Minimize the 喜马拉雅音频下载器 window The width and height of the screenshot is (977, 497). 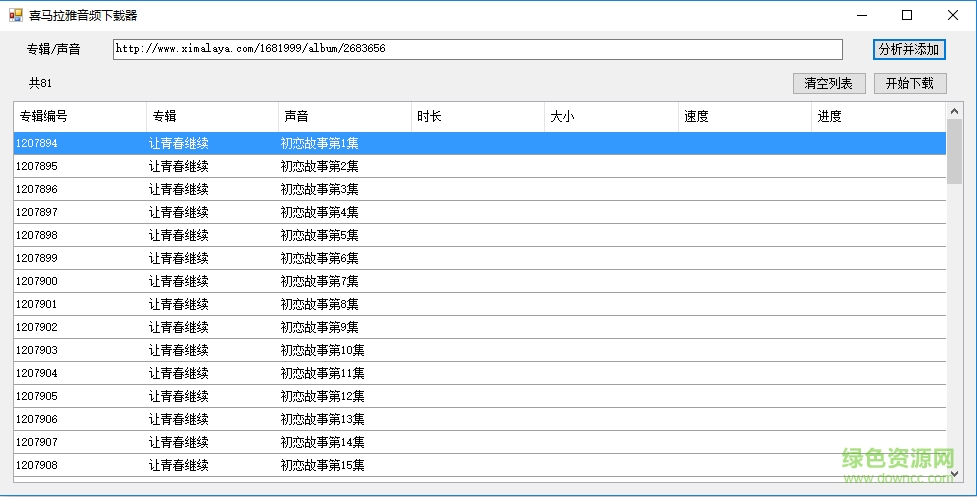(x=862, y=15)
